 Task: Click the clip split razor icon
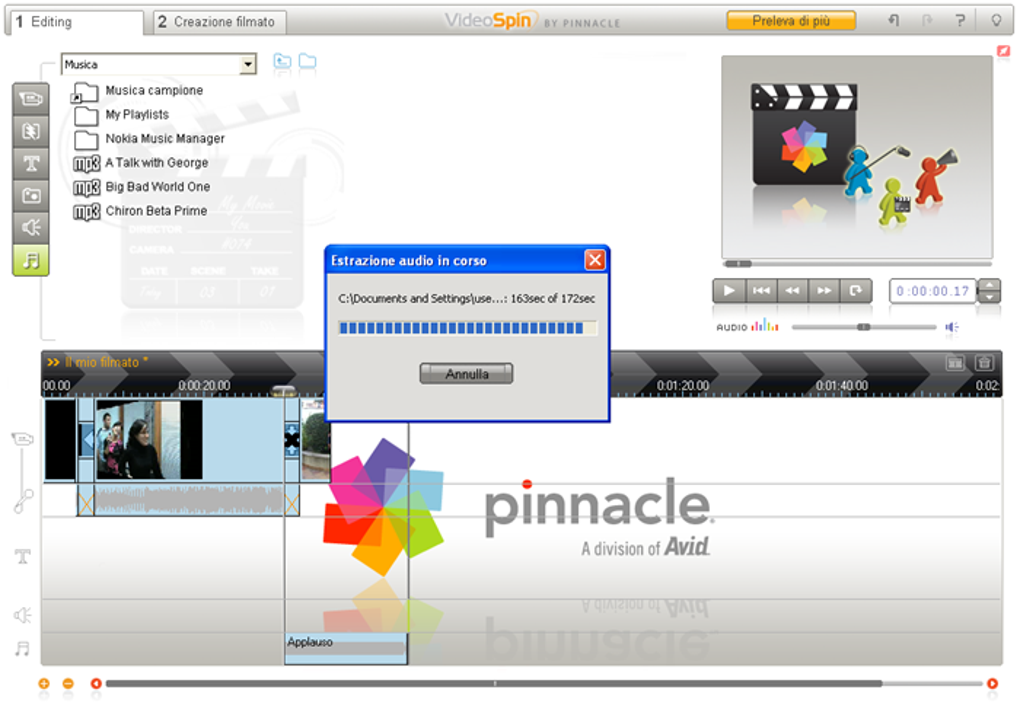pos(955,363)
